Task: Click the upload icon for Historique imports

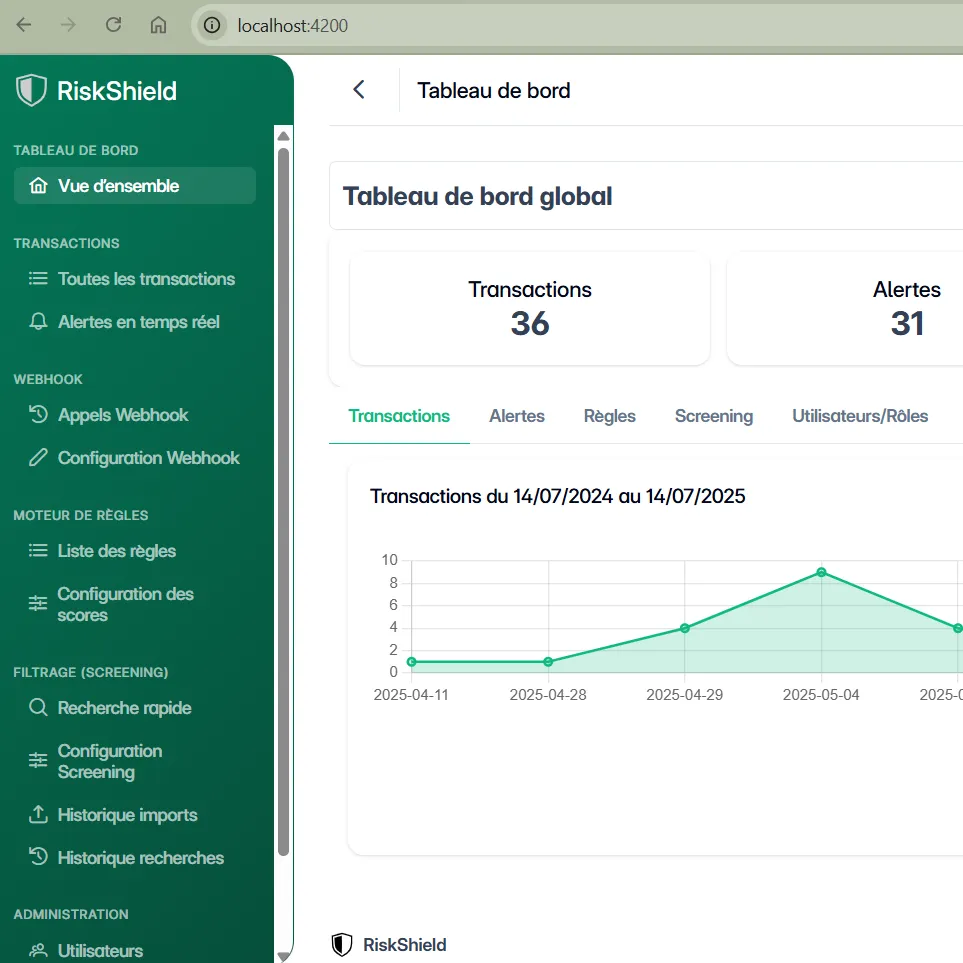Action: pos(38,815)
